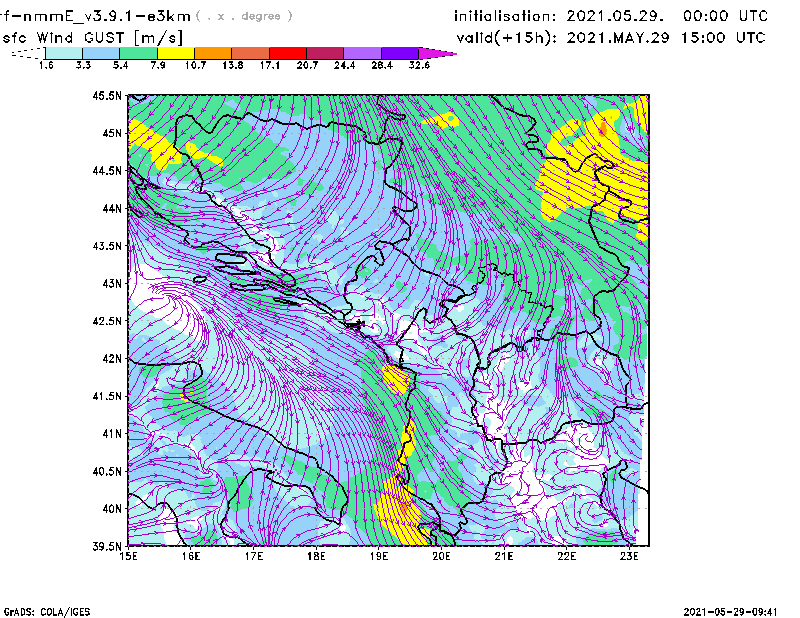Click the 42.5N latitude label
The height and width of the screenshot is (618, 800).
coord(107,321)
